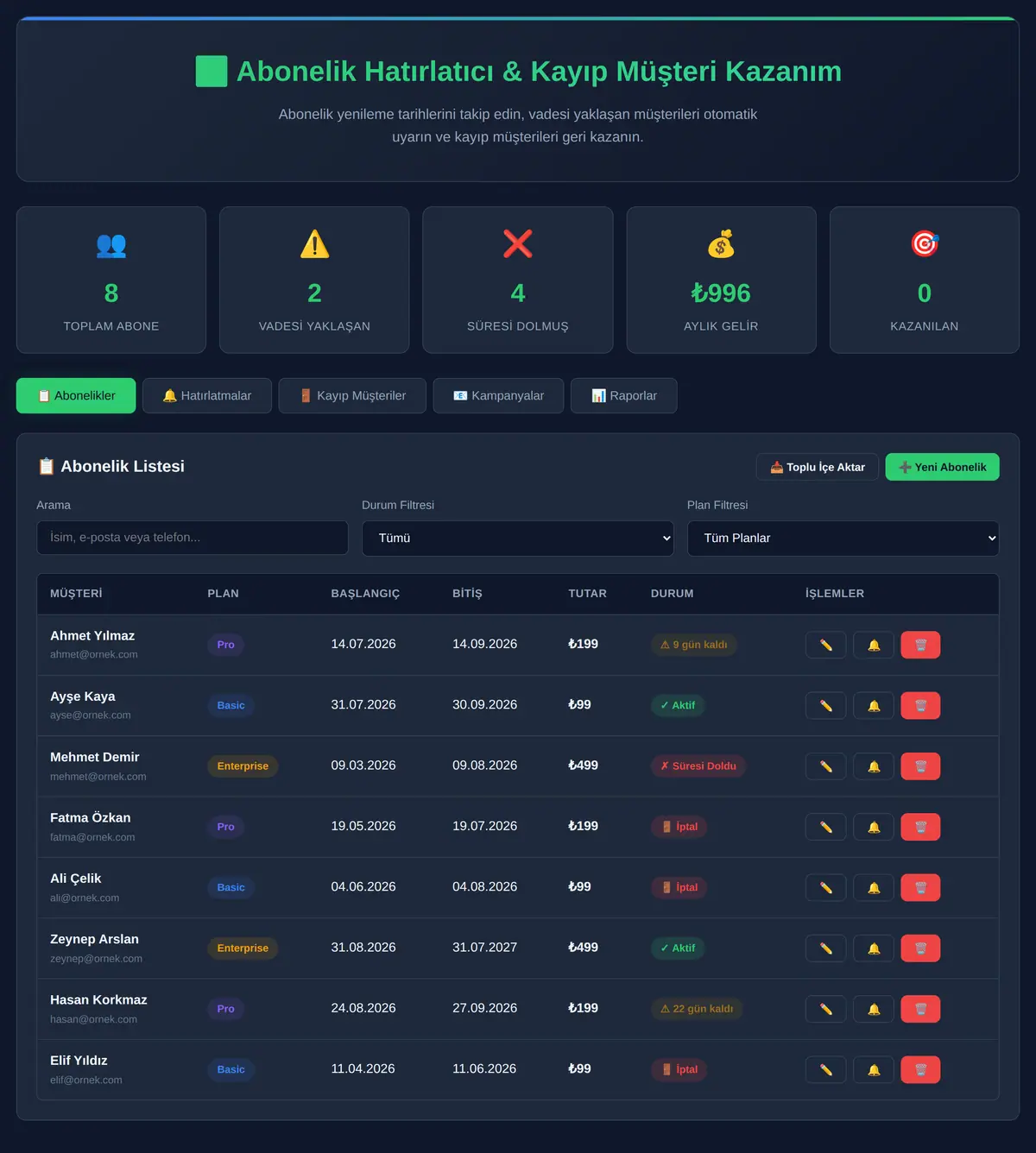Delete Ali Çelik subscription trash icon
The image size is (1036, 1153).
920,887
